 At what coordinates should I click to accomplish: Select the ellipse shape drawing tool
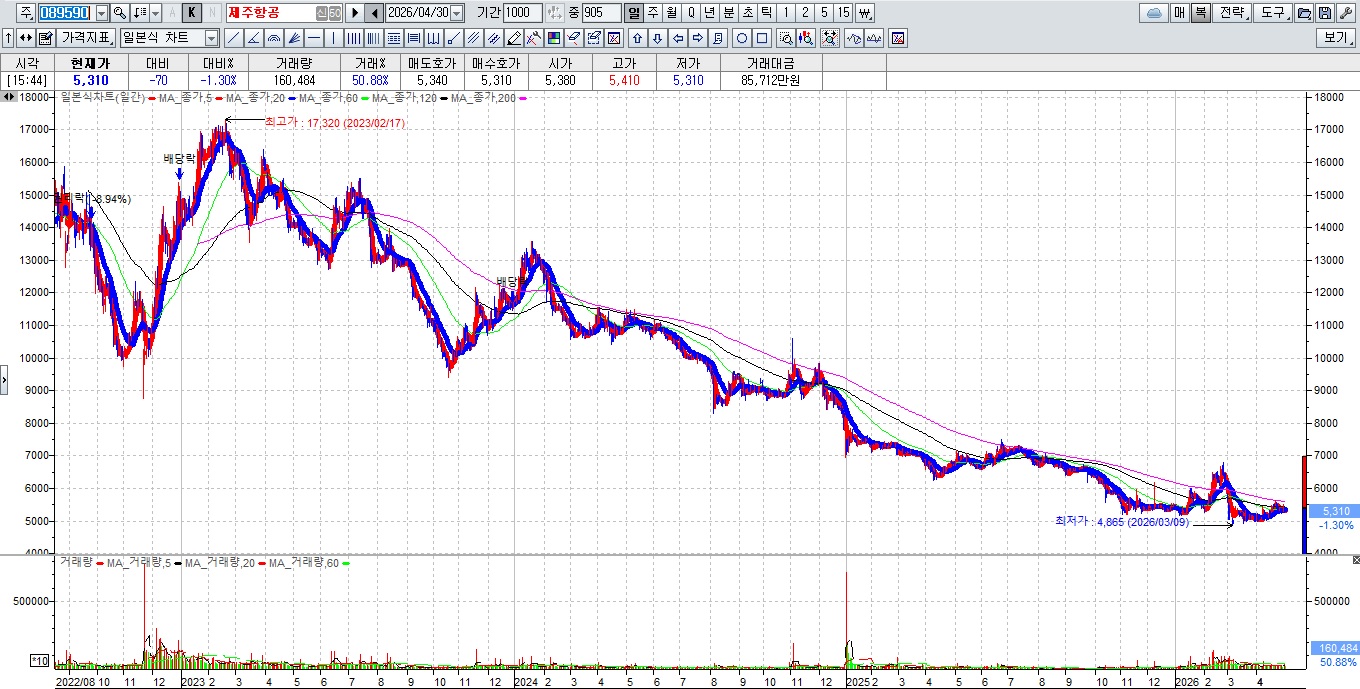(x=742, y=38)
